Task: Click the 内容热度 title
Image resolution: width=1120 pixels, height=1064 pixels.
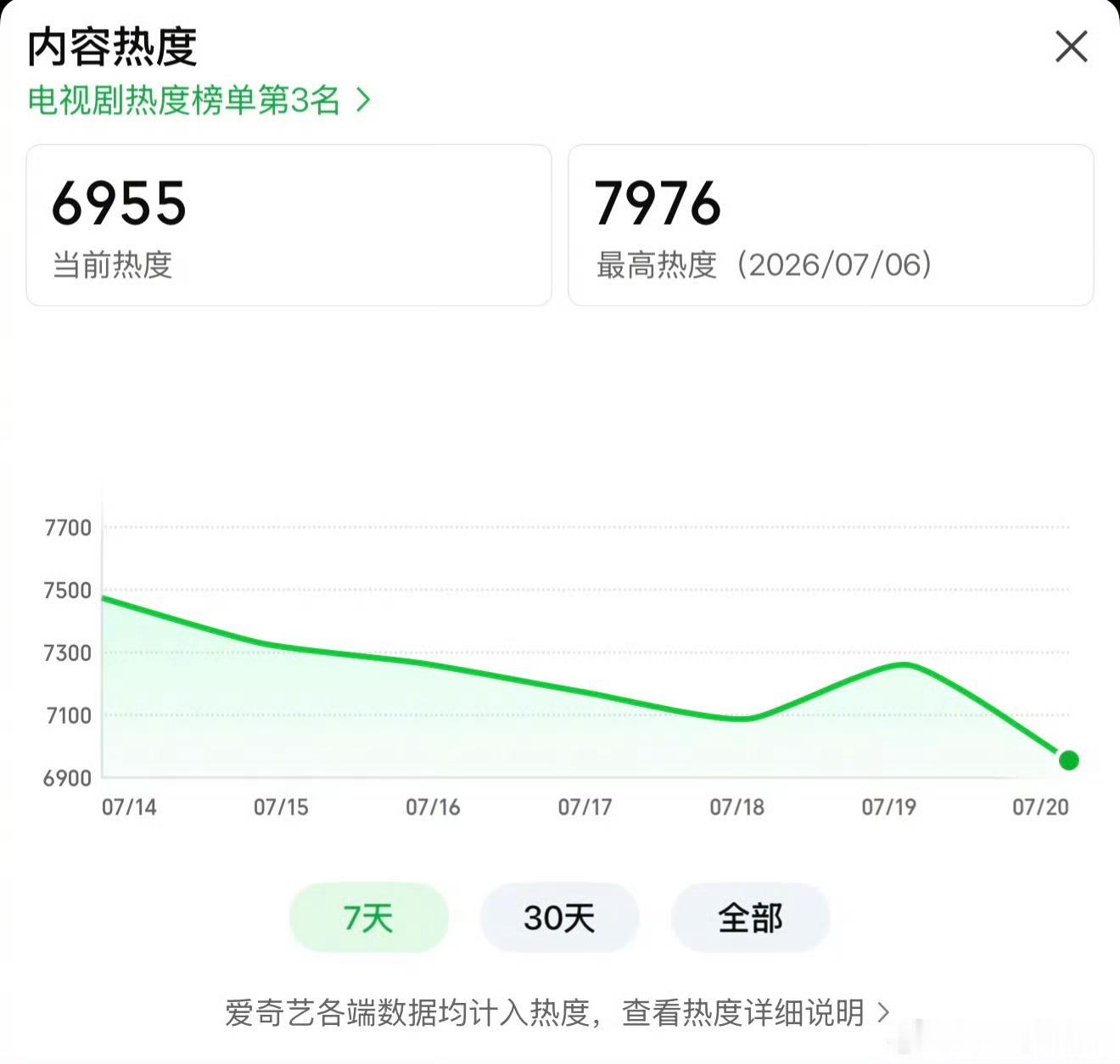Action: 112,47
